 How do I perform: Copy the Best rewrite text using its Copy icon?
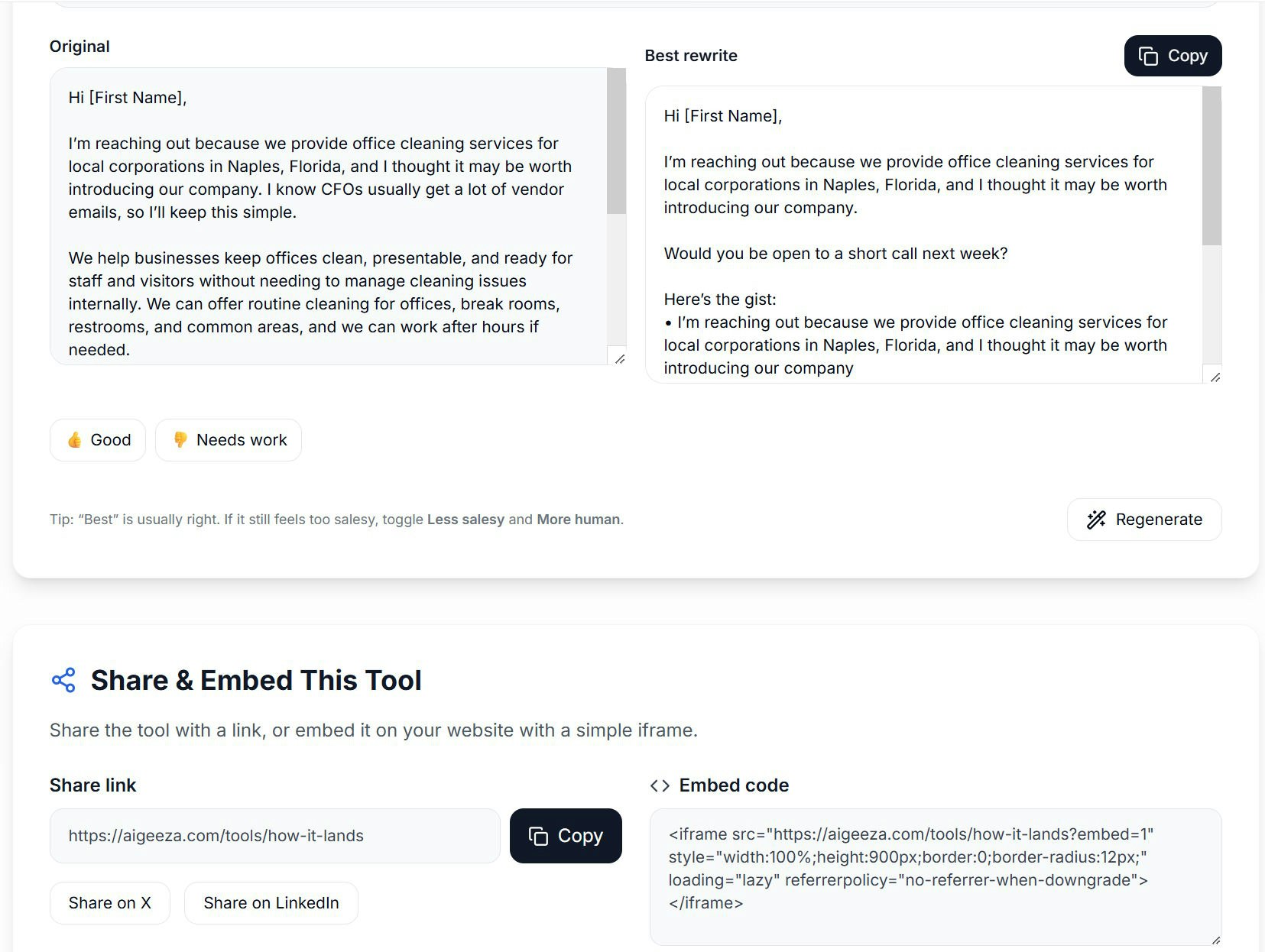tap(1150, 55)
